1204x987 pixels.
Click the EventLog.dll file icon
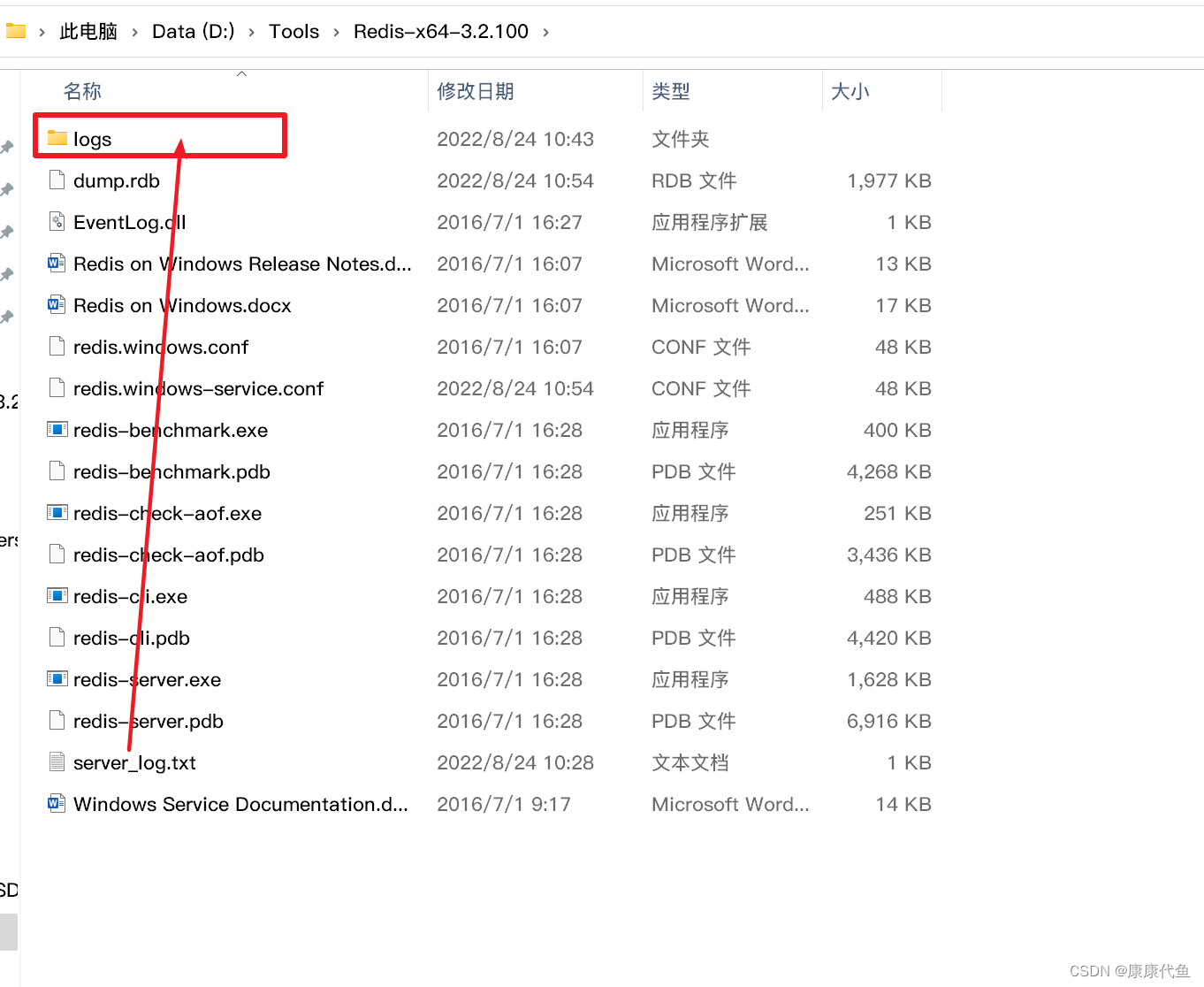pos(57,221)
